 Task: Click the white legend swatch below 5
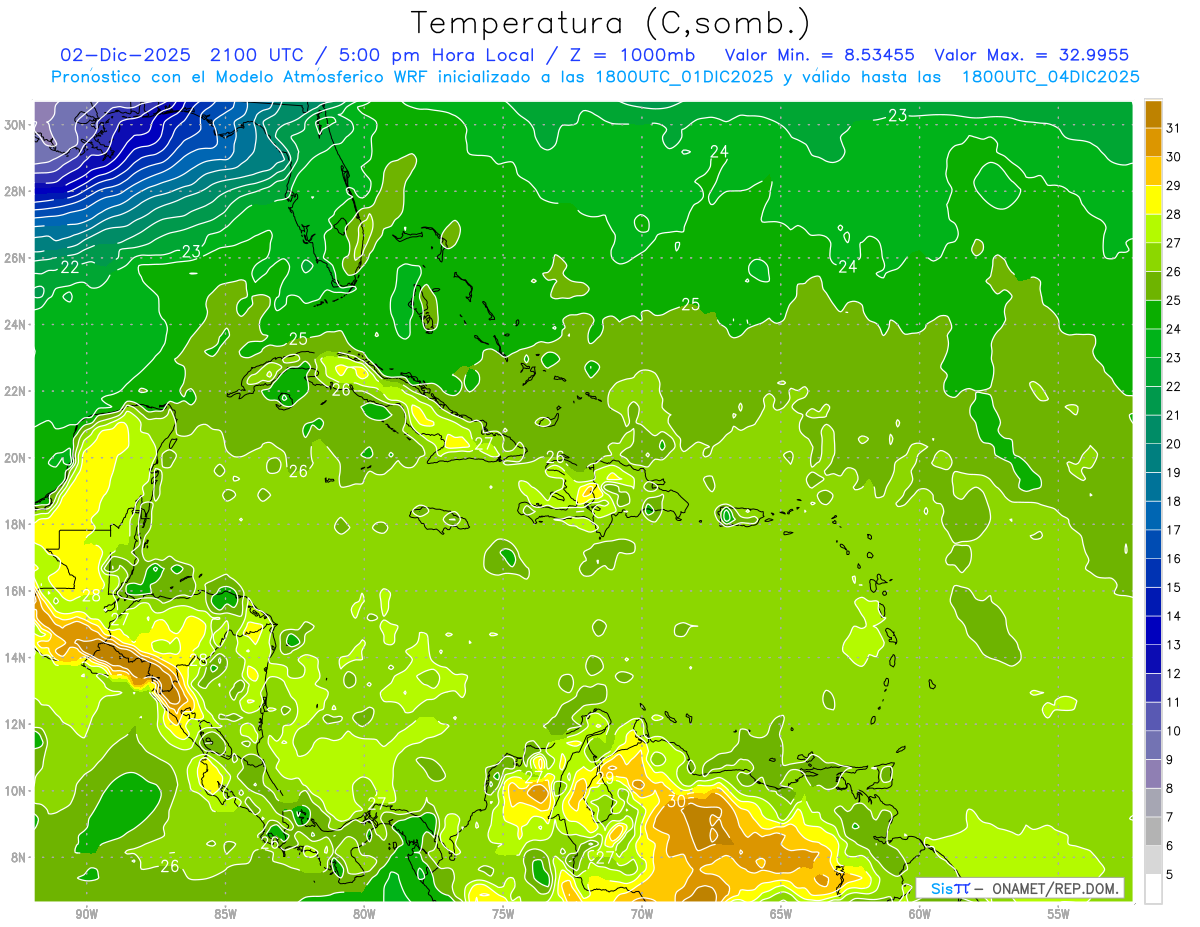coord(1153,889)
